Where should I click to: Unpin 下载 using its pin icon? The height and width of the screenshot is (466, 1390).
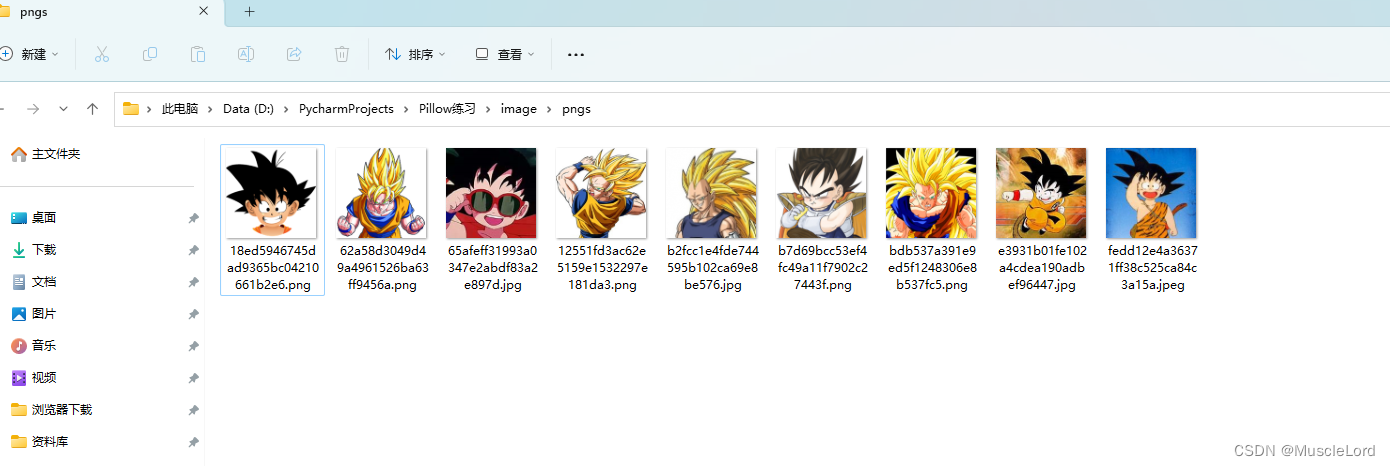point(193,250)
